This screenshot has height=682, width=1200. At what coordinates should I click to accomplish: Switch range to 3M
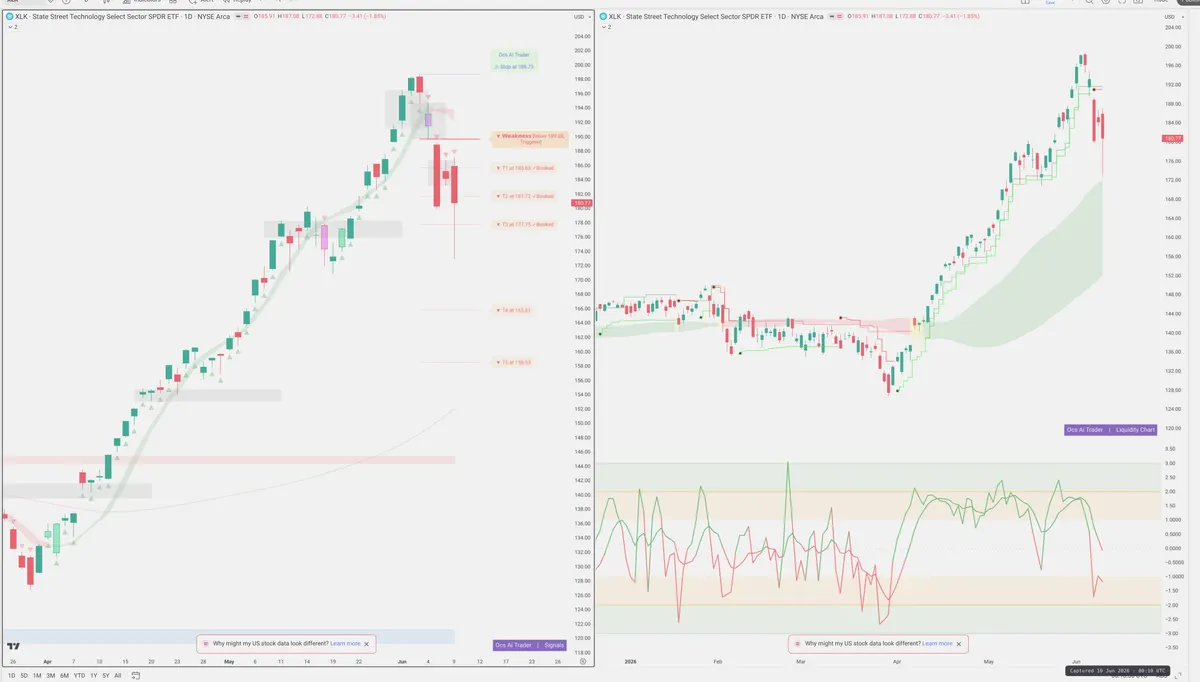click(51, 676)
